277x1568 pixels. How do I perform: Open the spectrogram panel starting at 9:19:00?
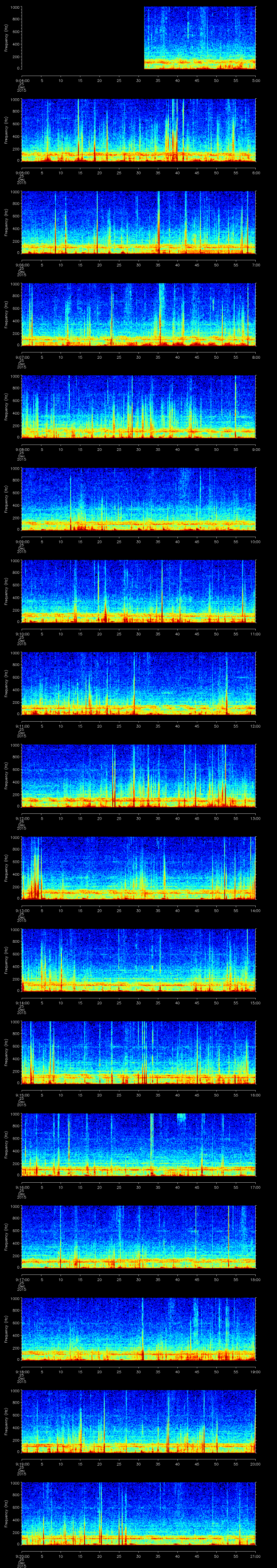[x=139, y=1421]
